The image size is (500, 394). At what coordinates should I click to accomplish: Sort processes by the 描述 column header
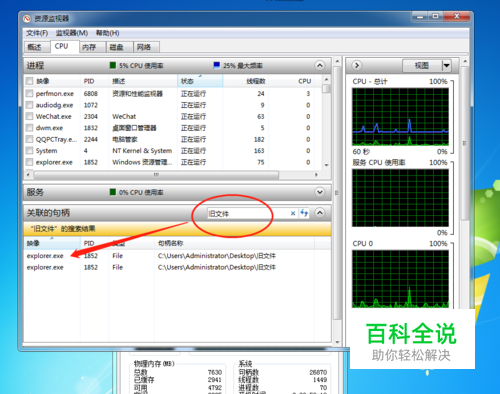[143, 81]
